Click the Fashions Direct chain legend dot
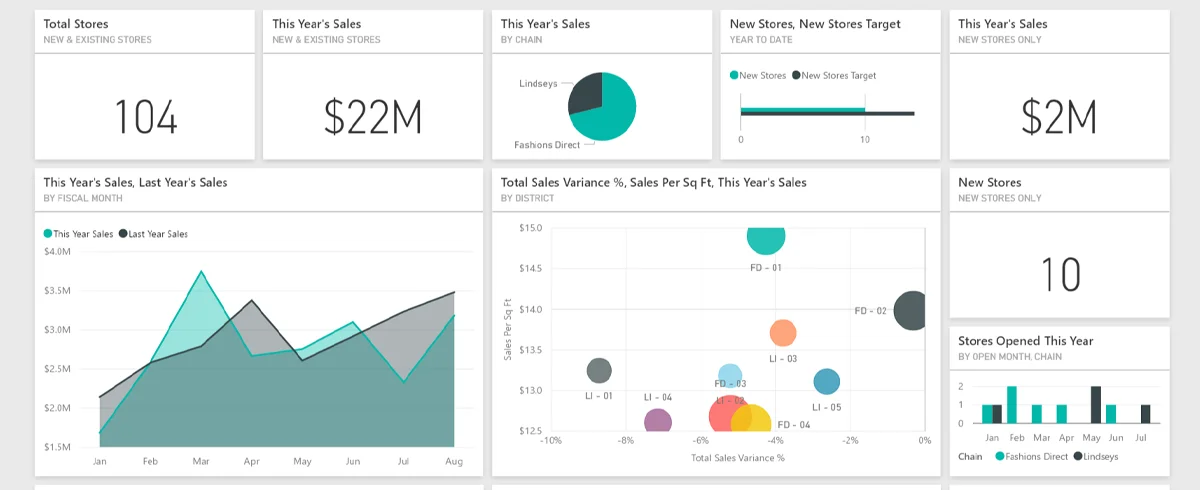The width and height of the screenshot is (1200, 490). [1000, 456]
